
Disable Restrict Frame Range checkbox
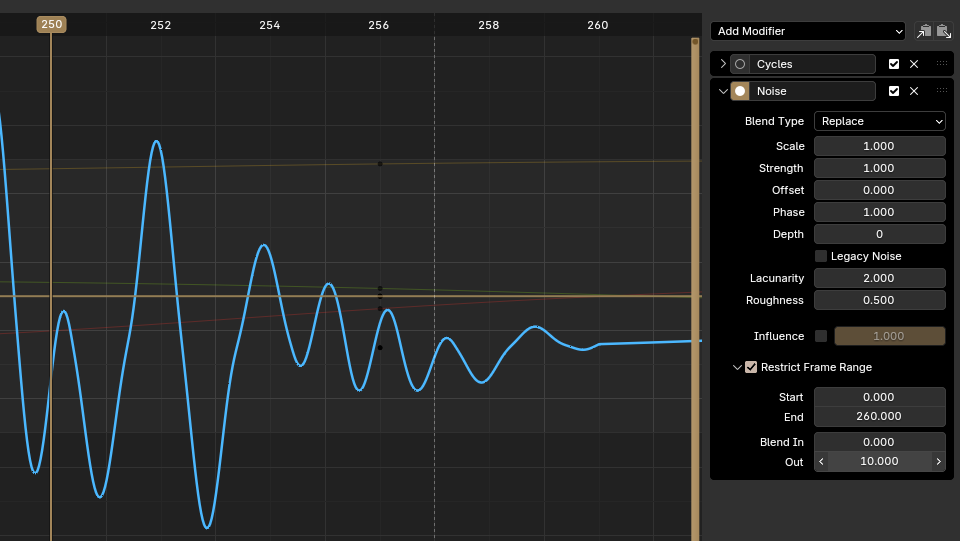[751, 367]
